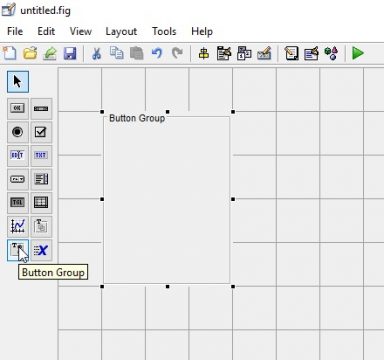Select the Check Box component tool
This screenshot has width=384, height=360.
41,132
